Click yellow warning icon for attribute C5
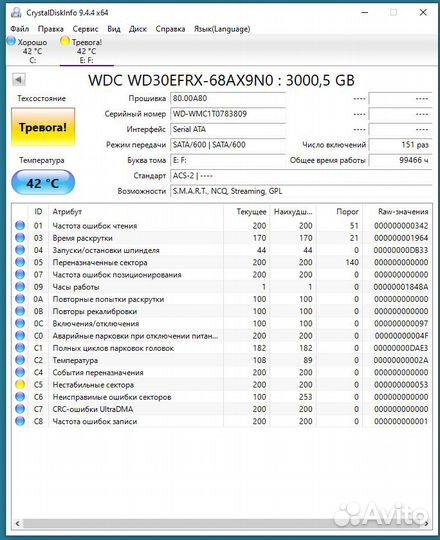This screenshot has height=540, width=440. [20, 385]
